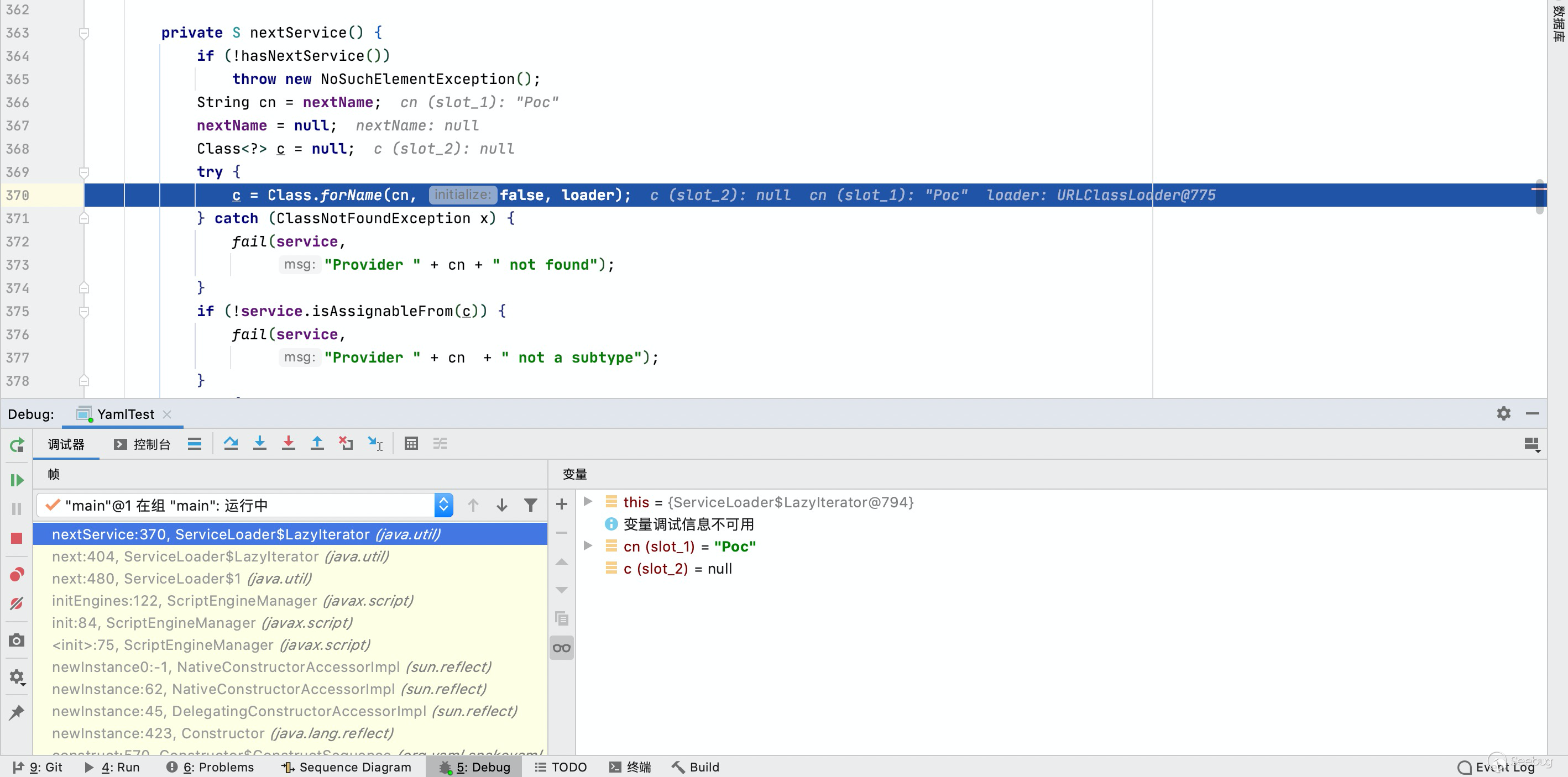1568x777 pixels.
Task: Open the Evaluate Expression calculator icon
Action: tap(411, 444)
